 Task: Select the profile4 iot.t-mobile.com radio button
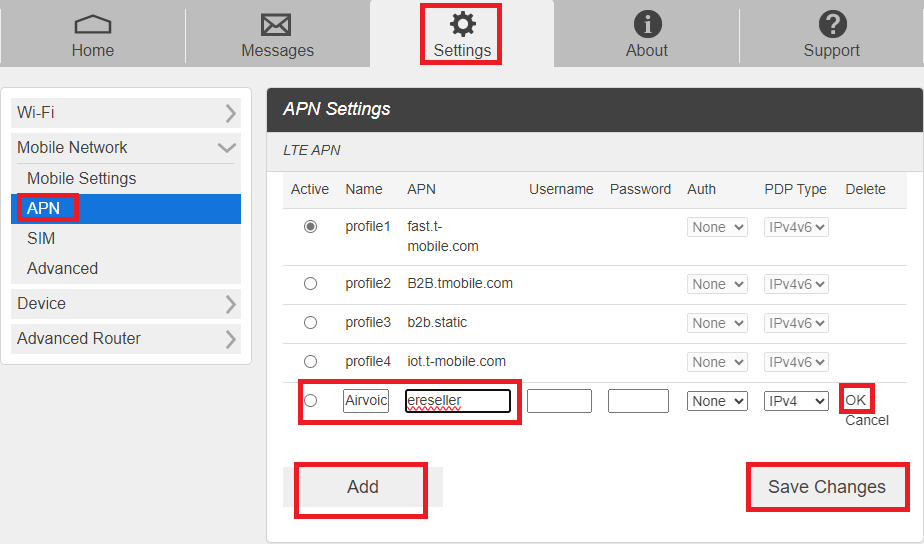click(311, 361)
